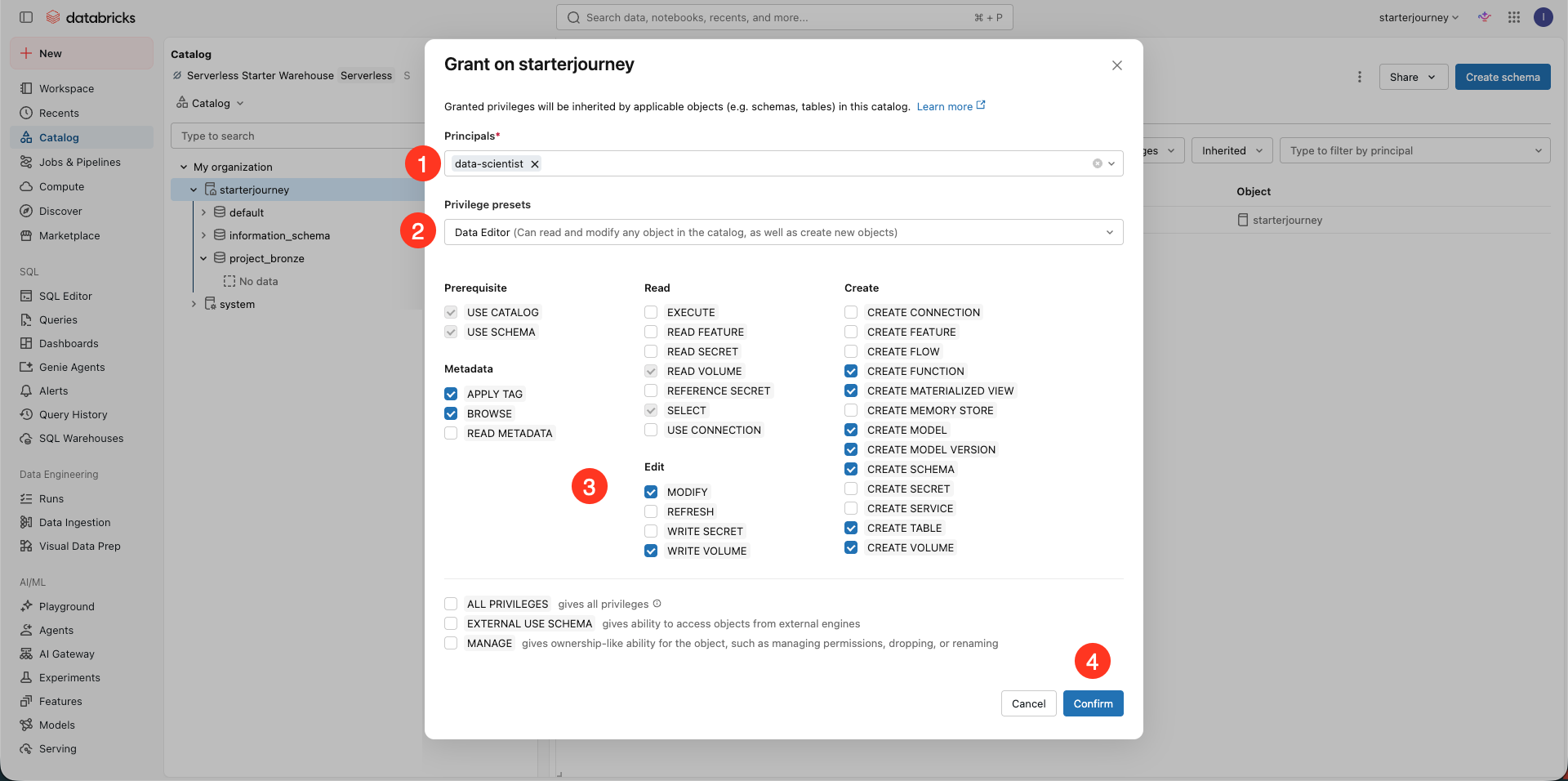This screenshot has width=1568, height=781.
Task: Tick the ALL PRIVILEGES checkbox
Action: tap(451, 604)
